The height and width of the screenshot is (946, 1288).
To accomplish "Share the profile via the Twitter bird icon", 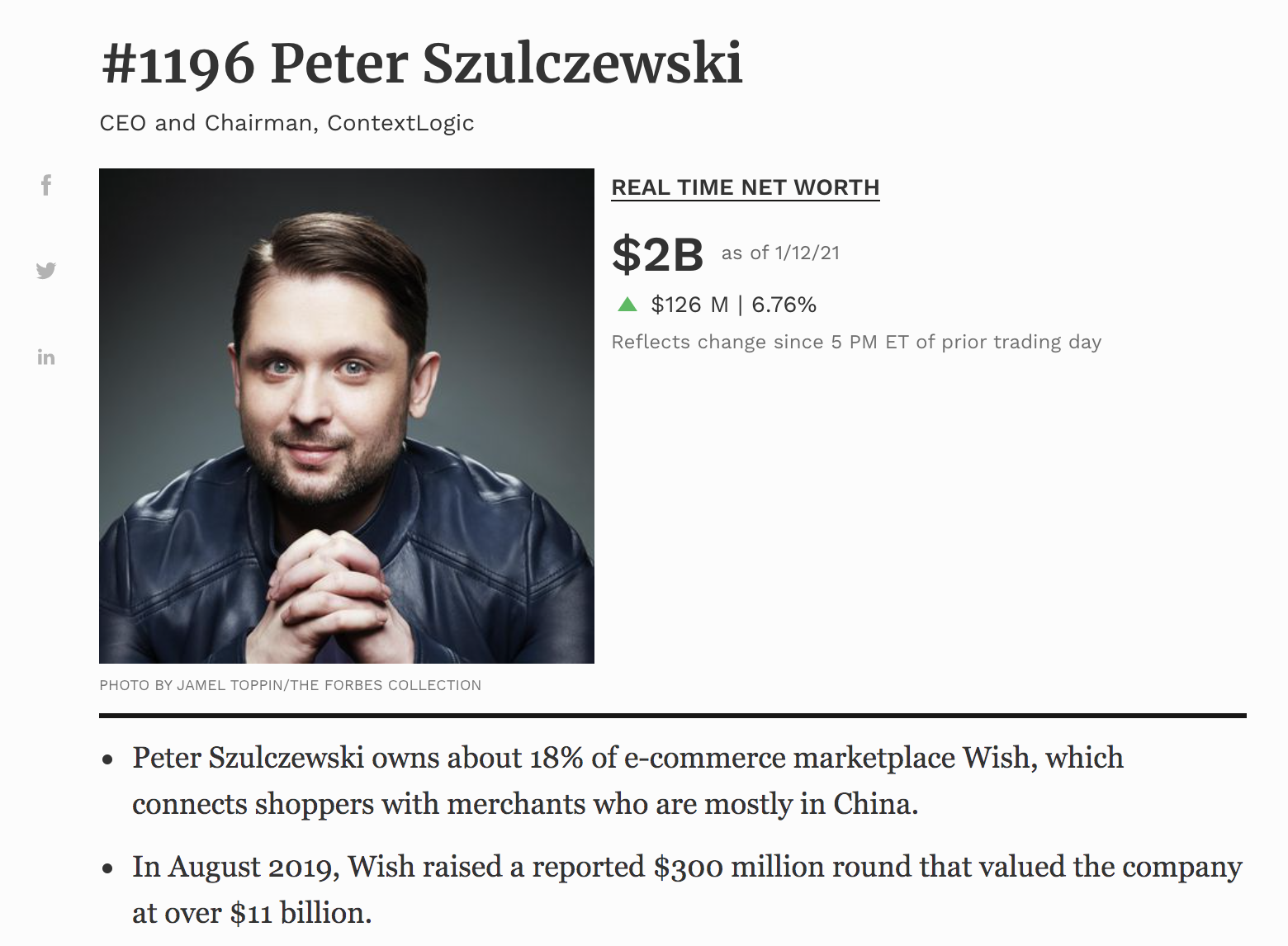I will pos(46,271).
